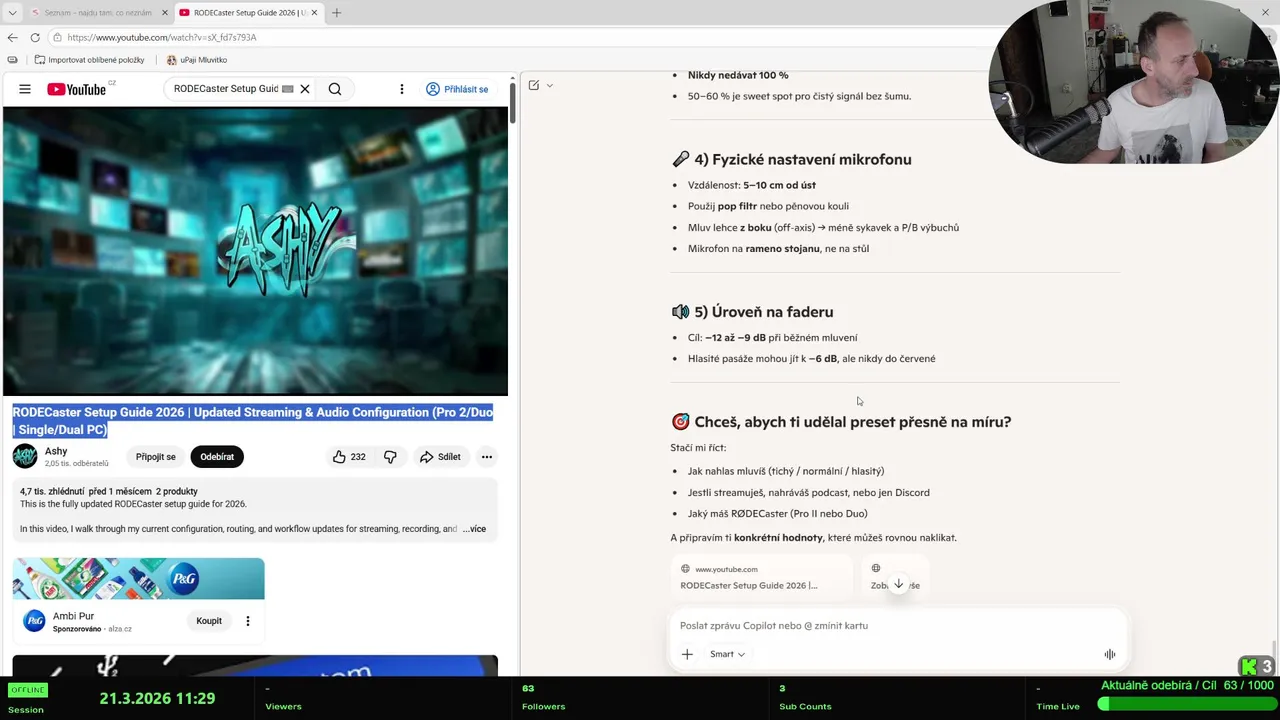Click the second source card globe icon
Image resolution: width=1280 pixels, height=720 pixels.
pos(876,569)
